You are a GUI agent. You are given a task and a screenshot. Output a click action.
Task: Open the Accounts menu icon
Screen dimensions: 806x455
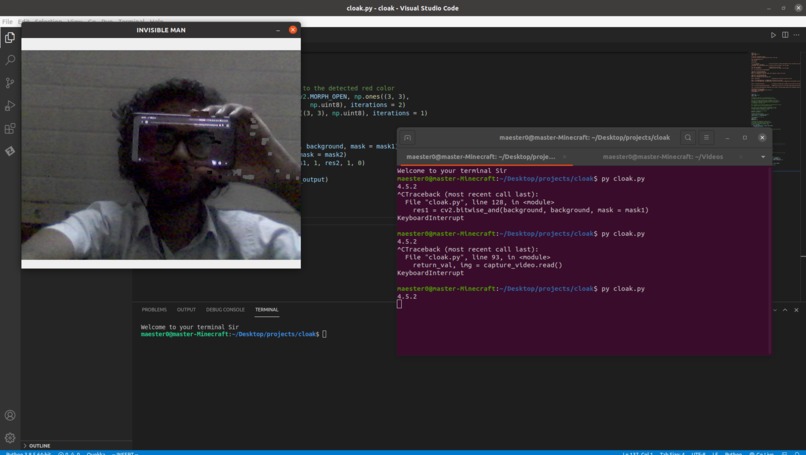click(10, 415)
